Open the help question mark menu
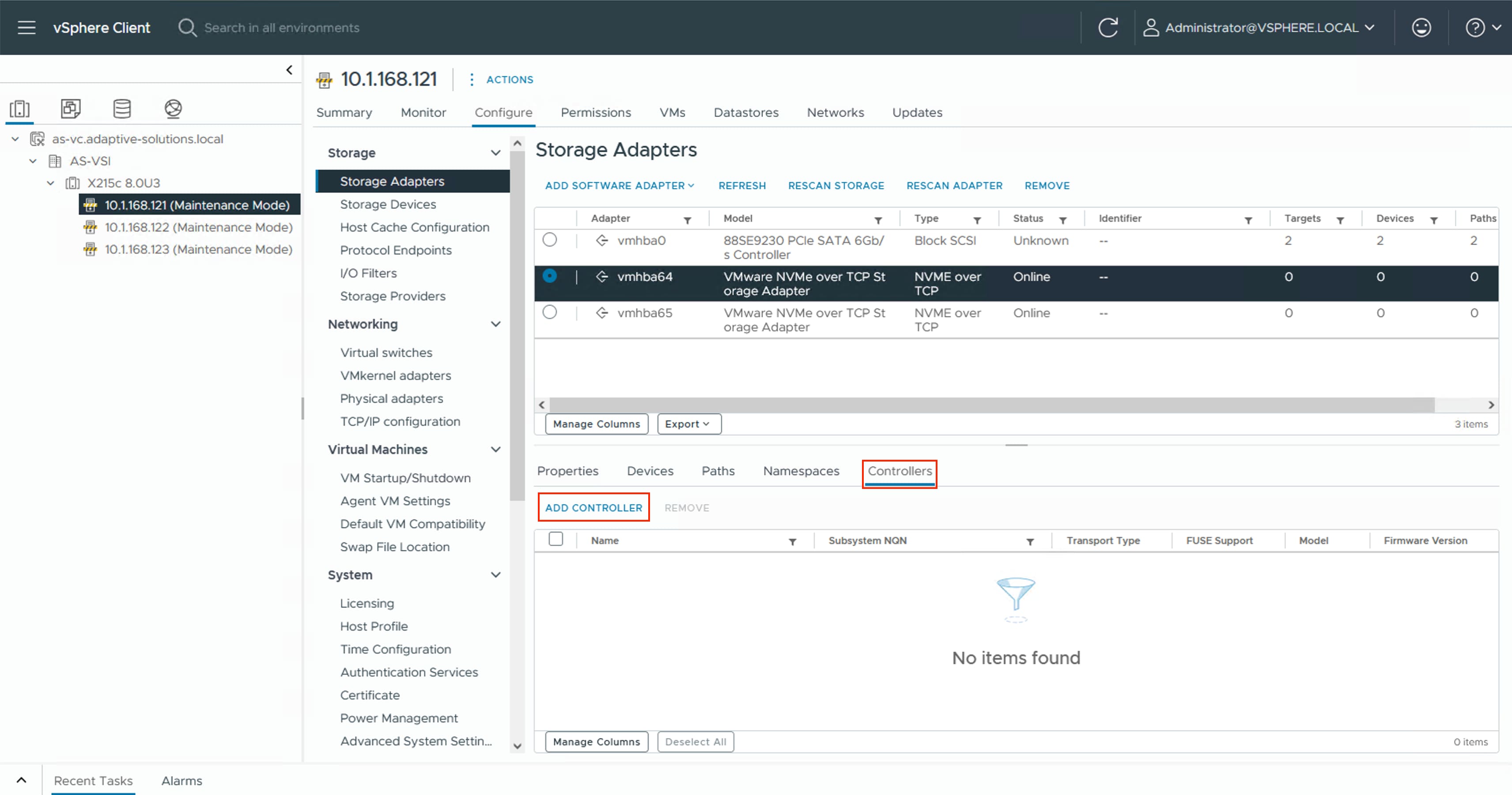1512x795 pixels. coord(1475,27)
